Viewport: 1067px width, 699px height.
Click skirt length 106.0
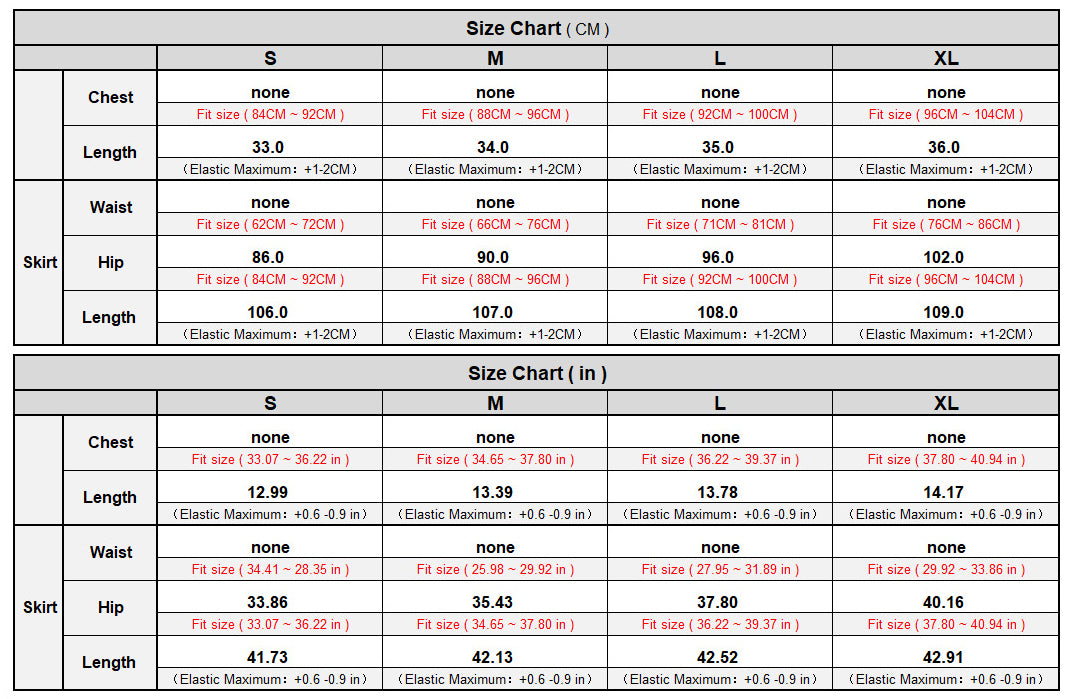tap(268, 312)
